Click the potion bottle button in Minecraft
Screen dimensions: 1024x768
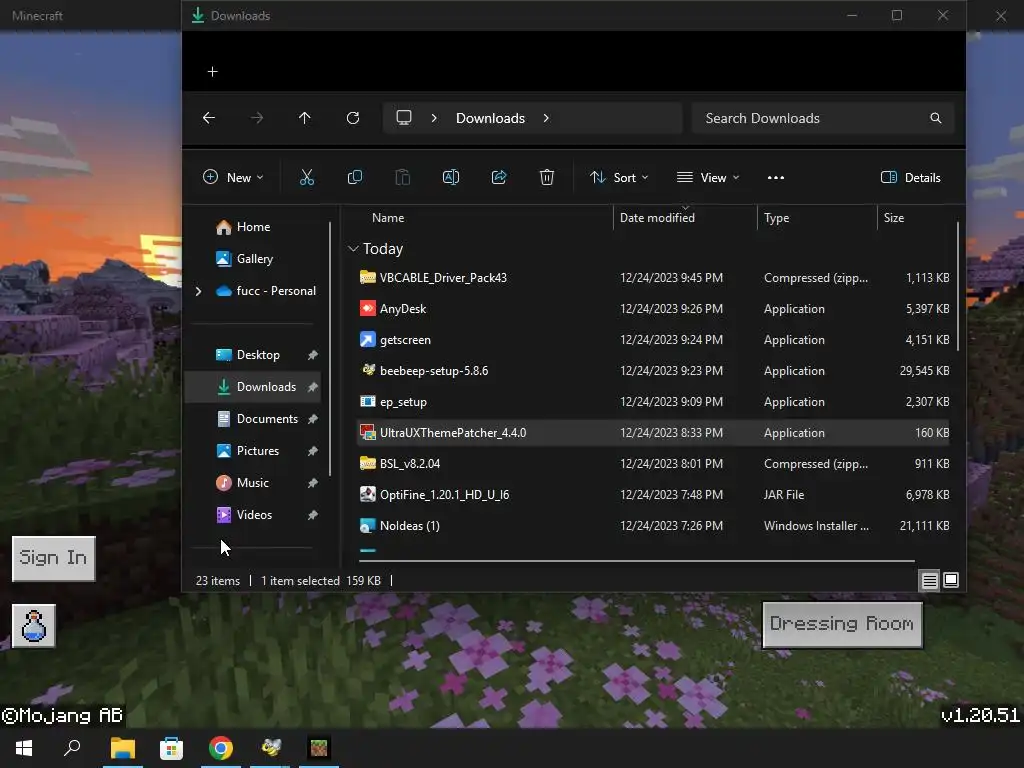point(34,626)
